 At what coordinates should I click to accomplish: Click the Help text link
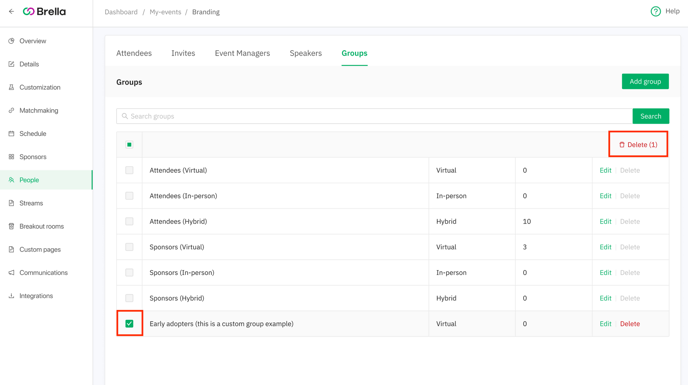[672, 11]
